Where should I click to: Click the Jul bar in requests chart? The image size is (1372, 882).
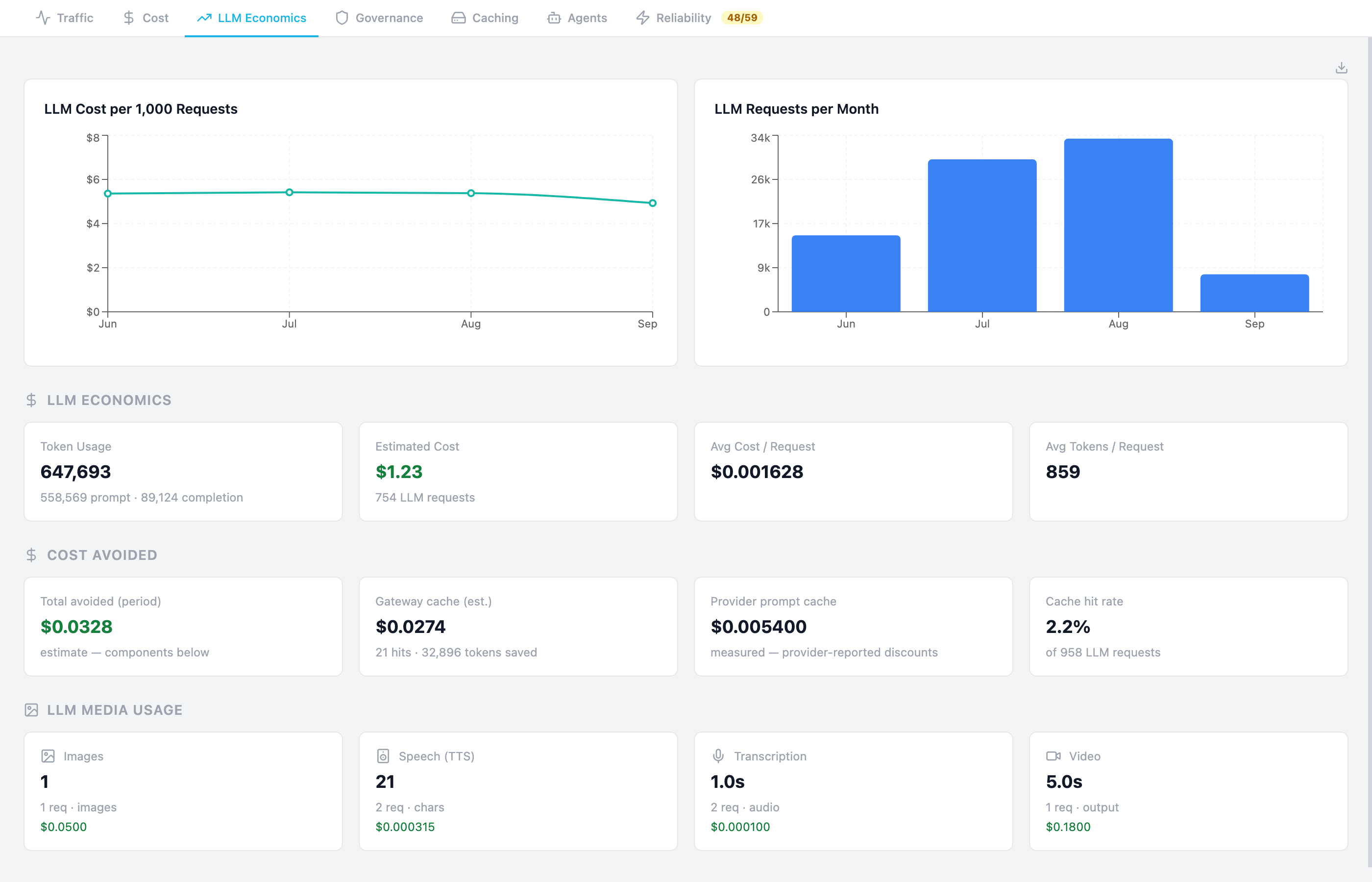(x=982, y=235)
